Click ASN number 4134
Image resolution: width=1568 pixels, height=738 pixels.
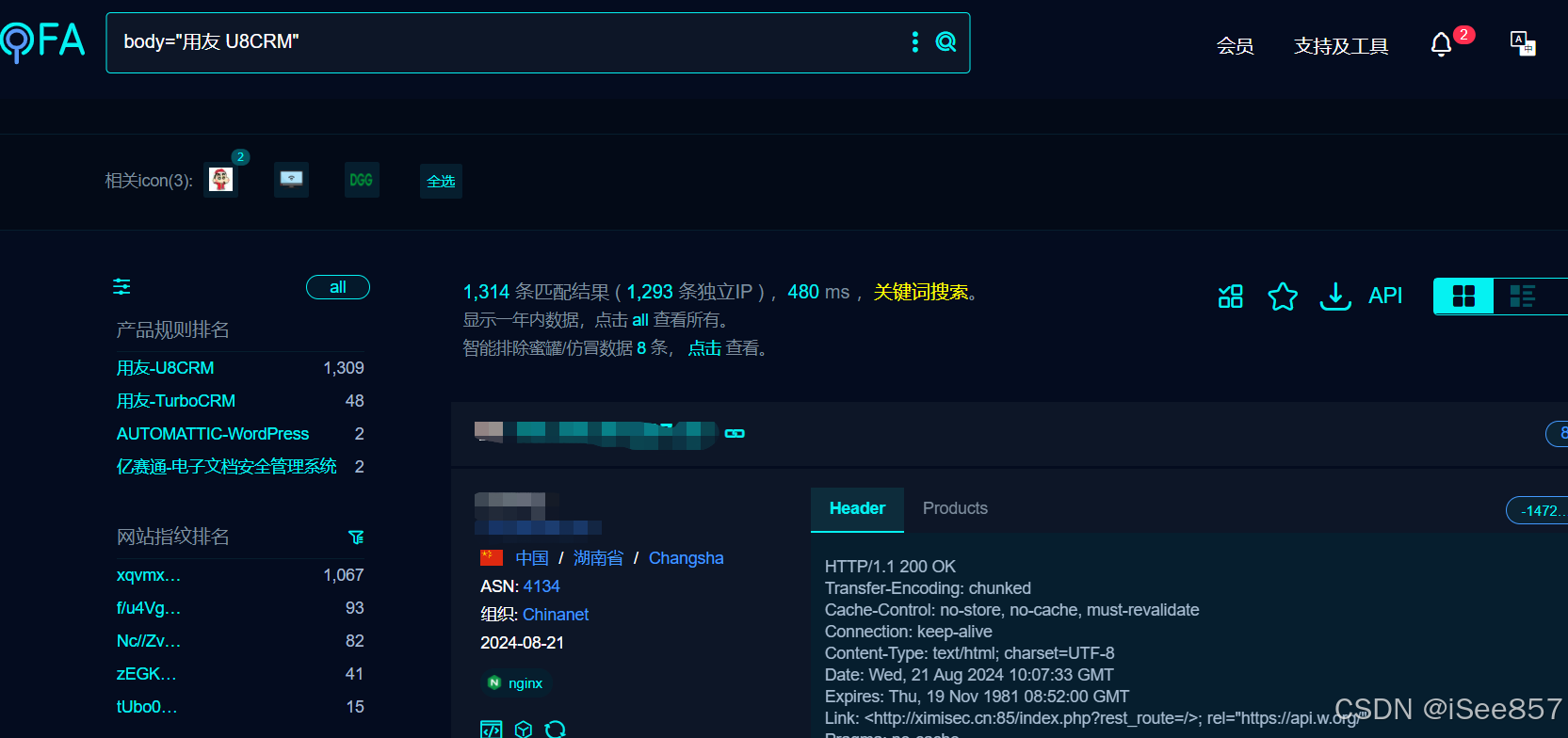point(542,586)
